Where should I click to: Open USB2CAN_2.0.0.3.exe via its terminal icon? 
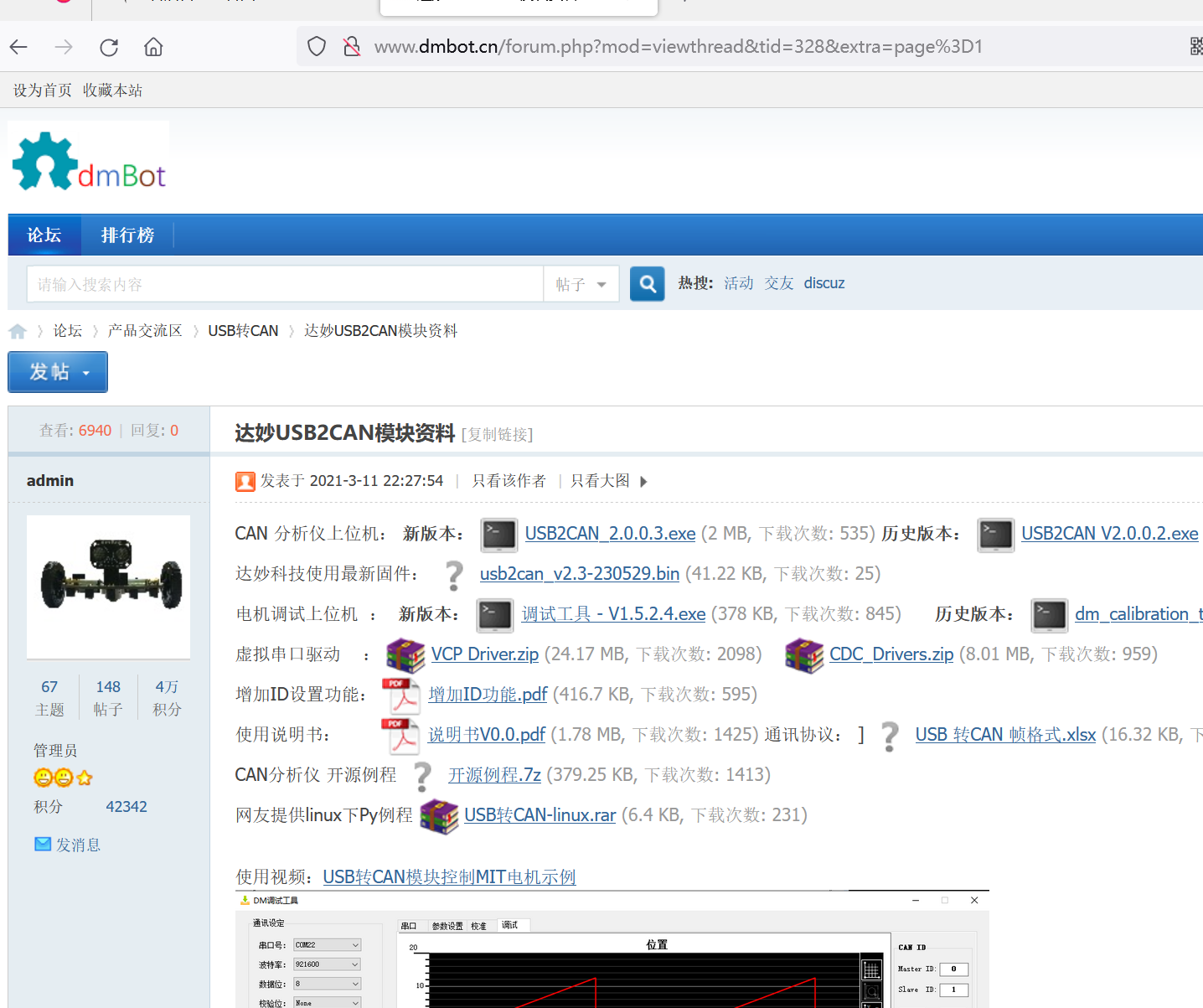499,534
